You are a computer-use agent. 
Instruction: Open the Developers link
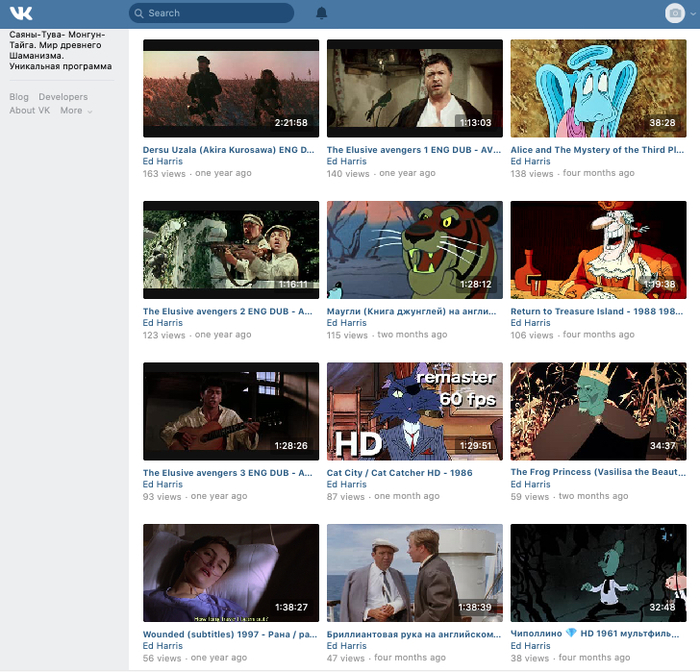(x=63, y=97)
